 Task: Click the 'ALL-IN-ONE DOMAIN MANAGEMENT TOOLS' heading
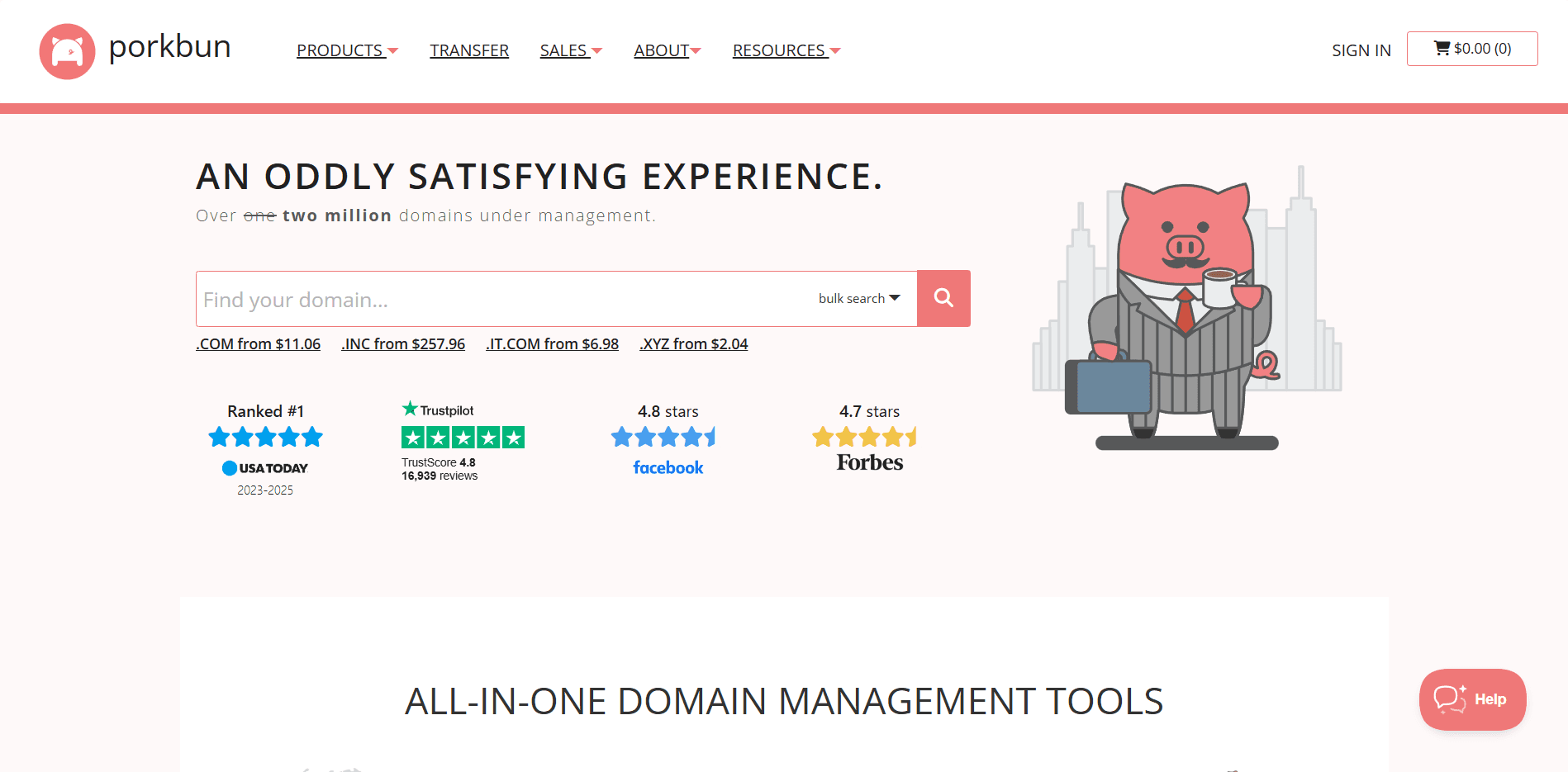pyautogui.click(x=784, y=701)
